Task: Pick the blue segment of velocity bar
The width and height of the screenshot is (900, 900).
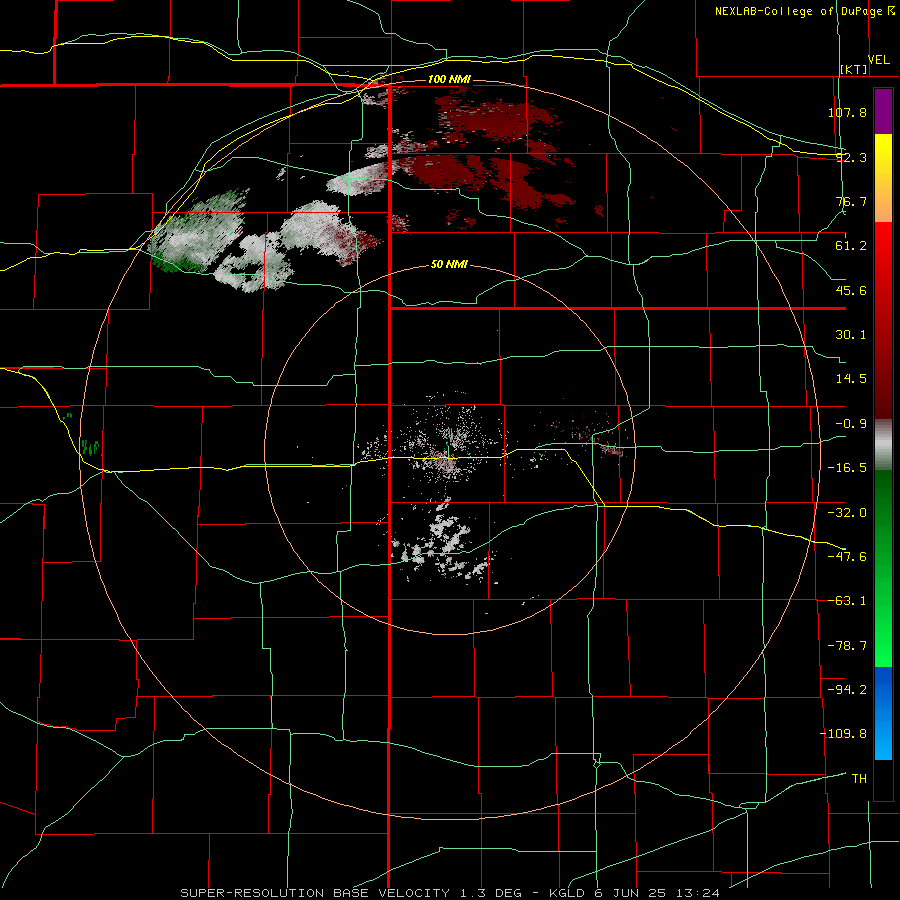Action: (883, 713)
